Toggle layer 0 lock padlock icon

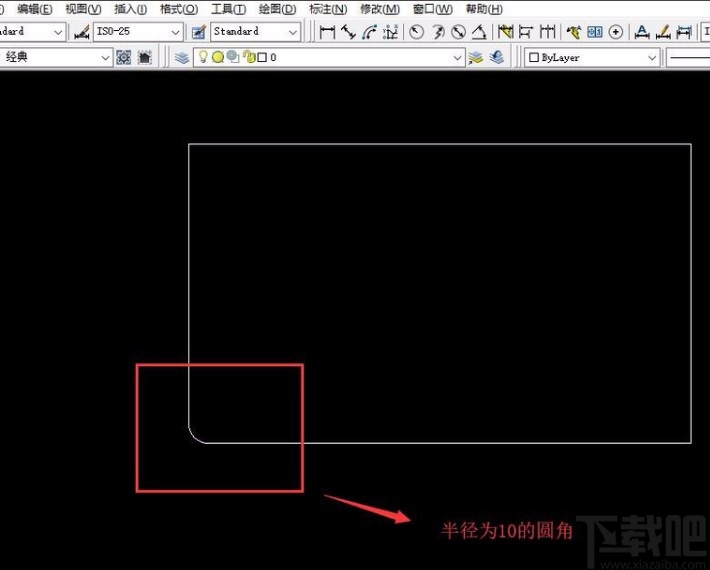tap(249, 57)
